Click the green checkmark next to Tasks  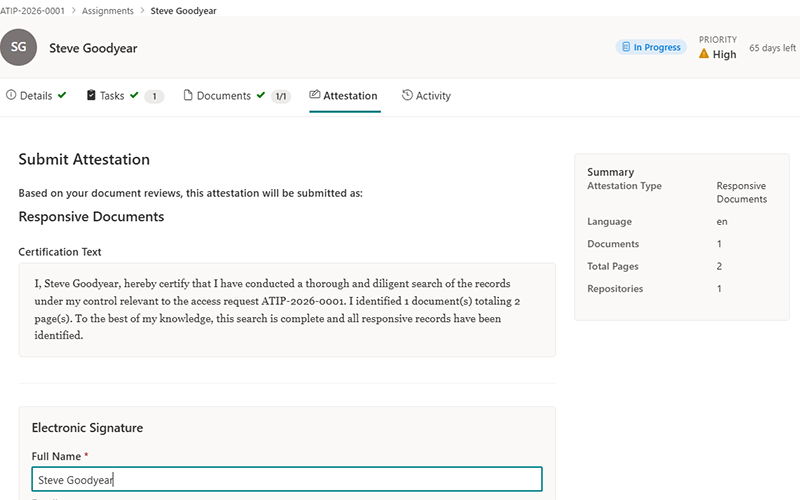pyautogui.click(x=134, y=96)
